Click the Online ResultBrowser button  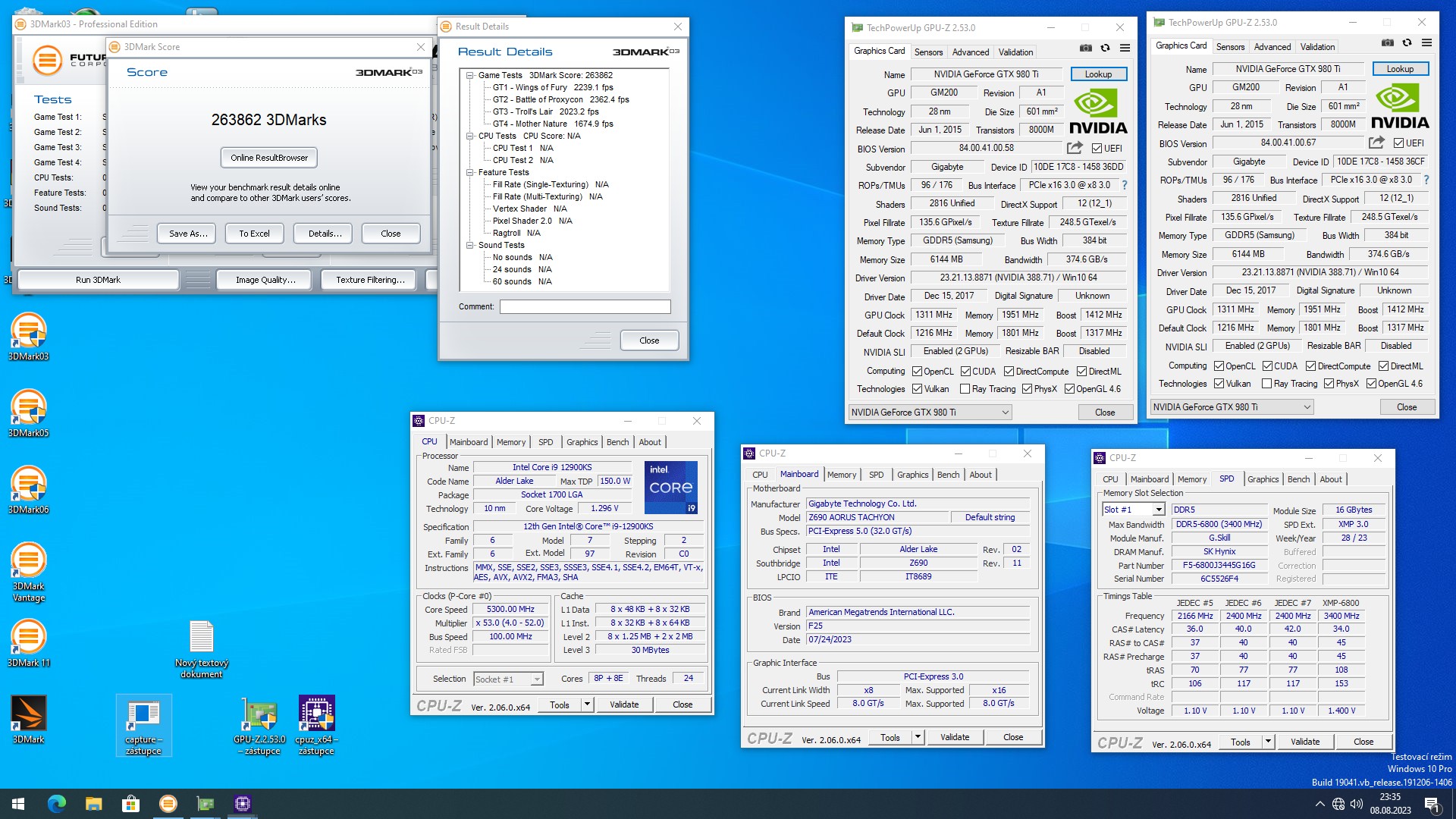(269, 158)
